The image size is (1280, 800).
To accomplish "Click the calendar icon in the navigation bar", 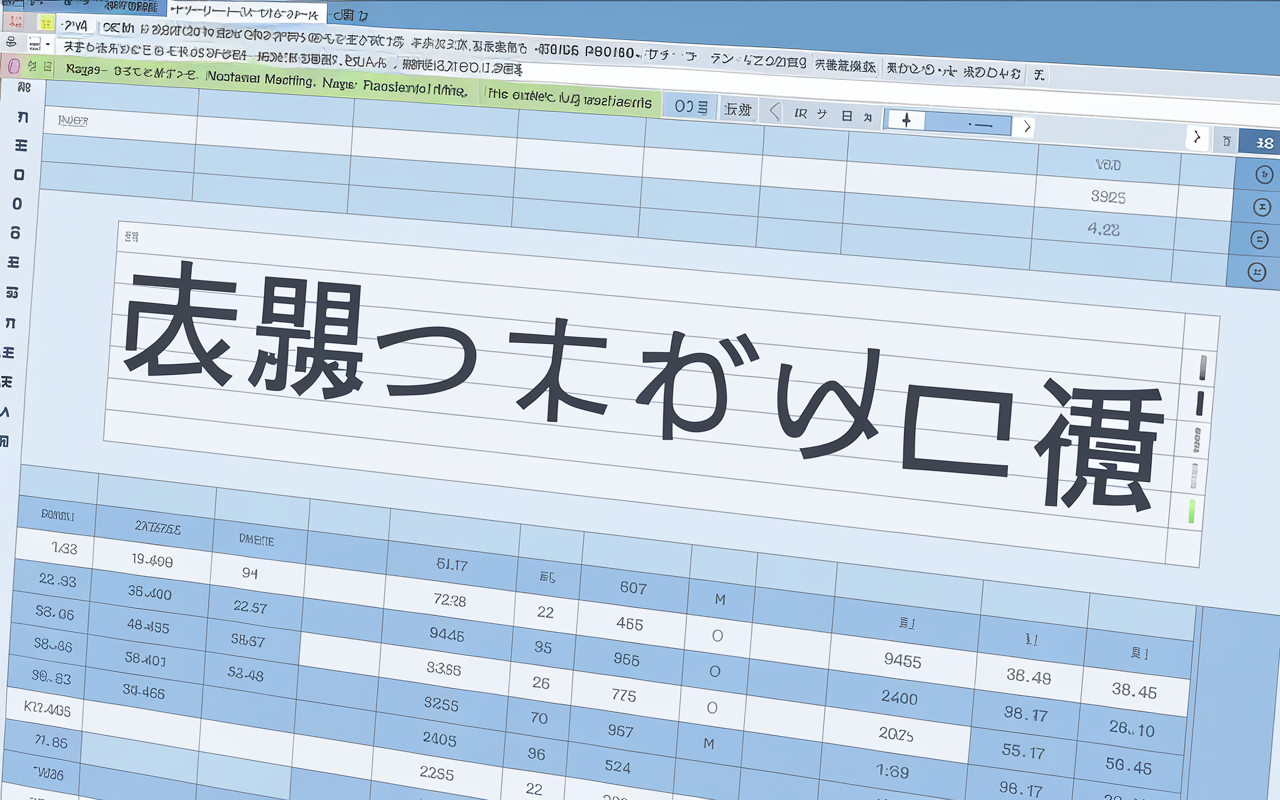I will pyautogui.click(x=846, y=116).
